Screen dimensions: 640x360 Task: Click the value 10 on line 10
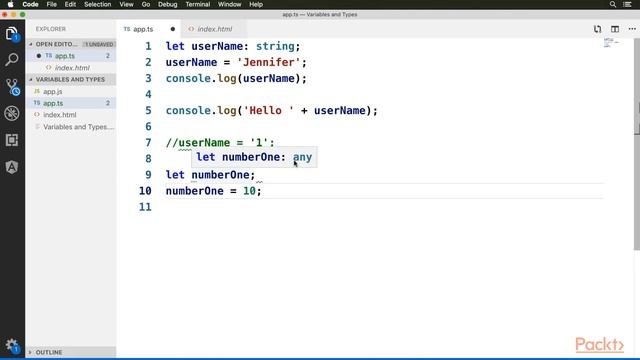(249, 191)
